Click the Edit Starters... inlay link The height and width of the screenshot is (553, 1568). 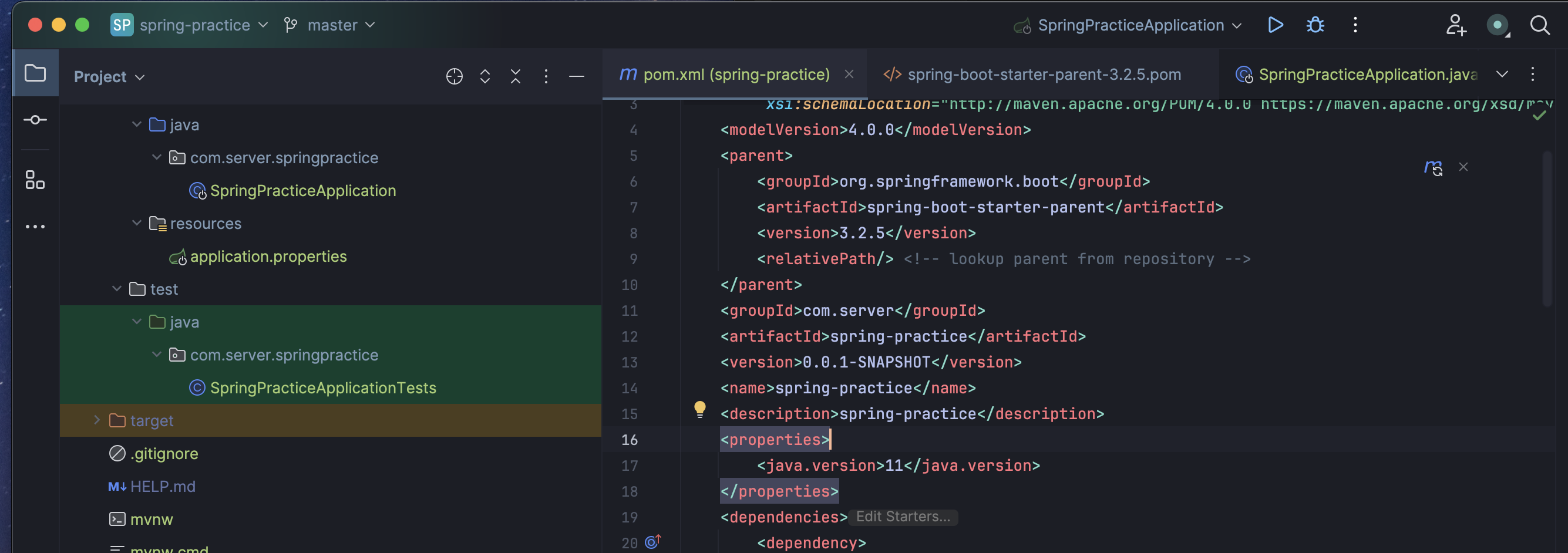(x=903, y=517)
